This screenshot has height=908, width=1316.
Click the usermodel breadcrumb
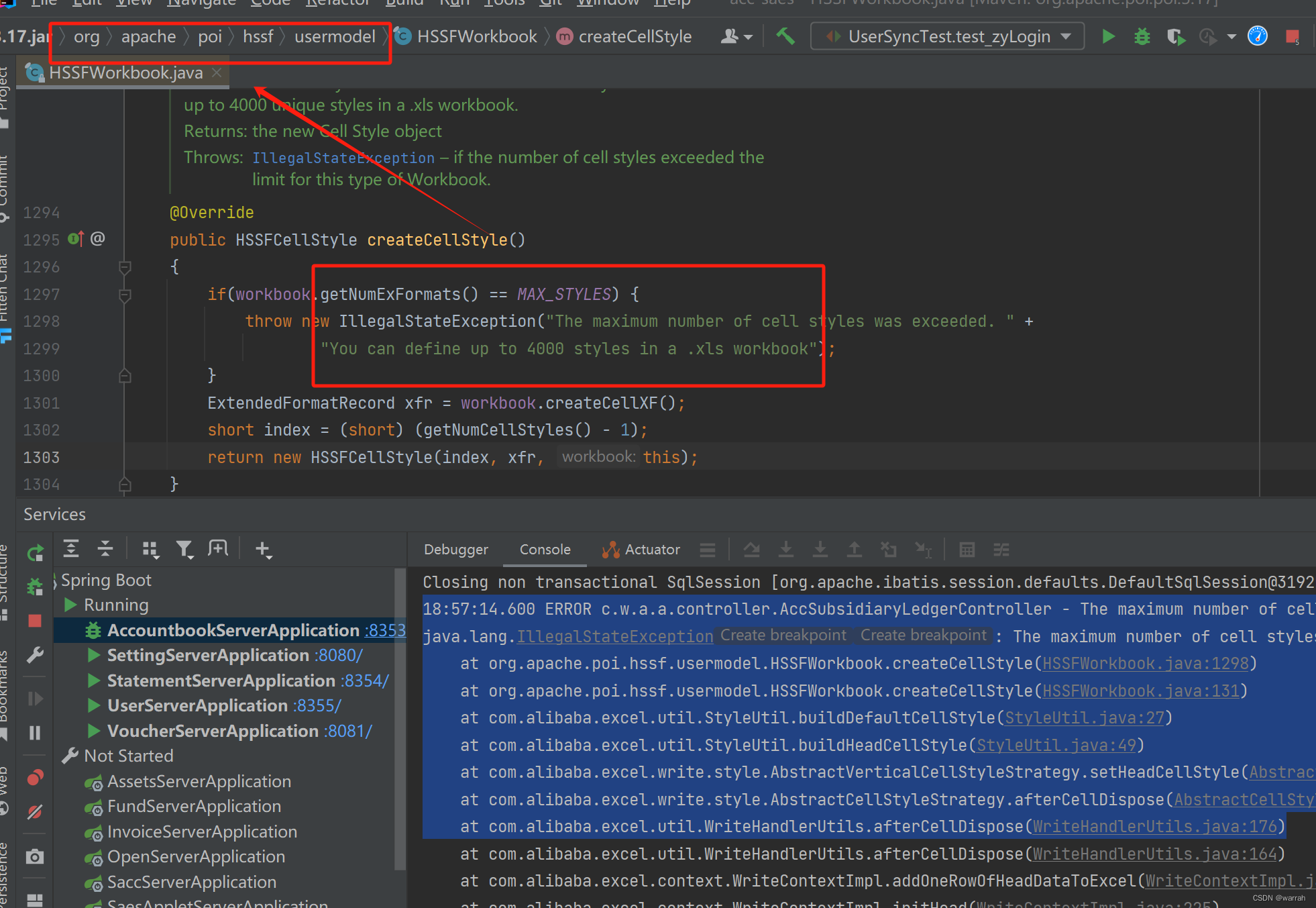pos(335,36)
